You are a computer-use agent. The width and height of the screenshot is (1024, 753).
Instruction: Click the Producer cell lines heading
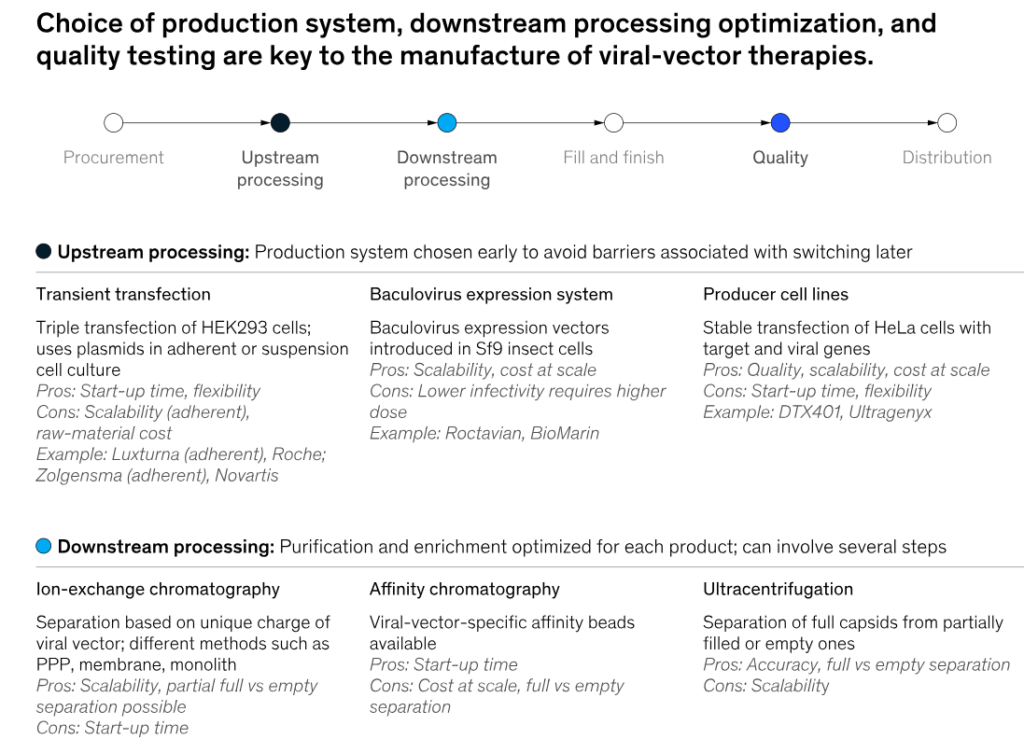[x=775, y=294]
